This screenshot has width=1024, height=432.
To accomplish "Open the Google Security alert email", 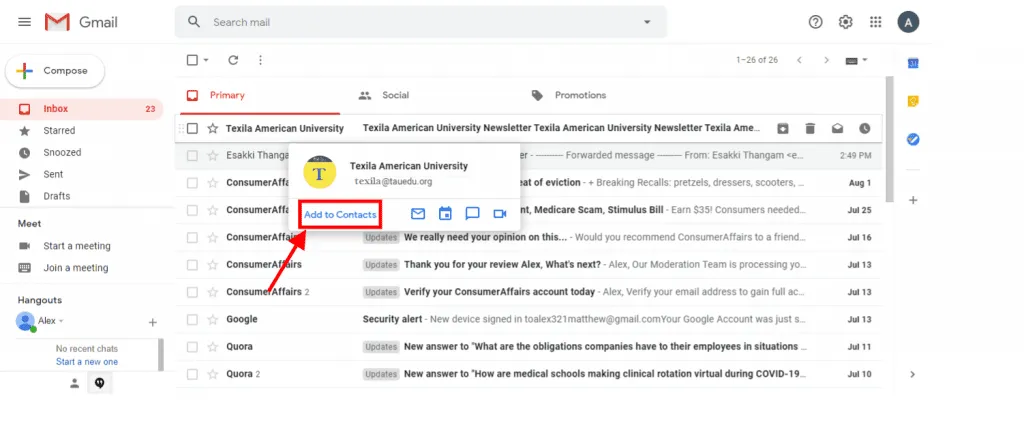I will pos(529,319).
